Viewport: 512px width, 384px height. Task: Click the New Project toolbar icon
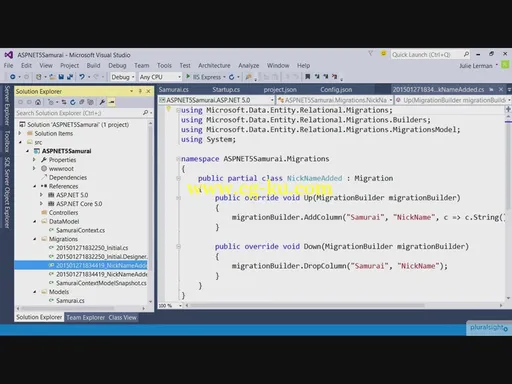(x=39, y=77)
